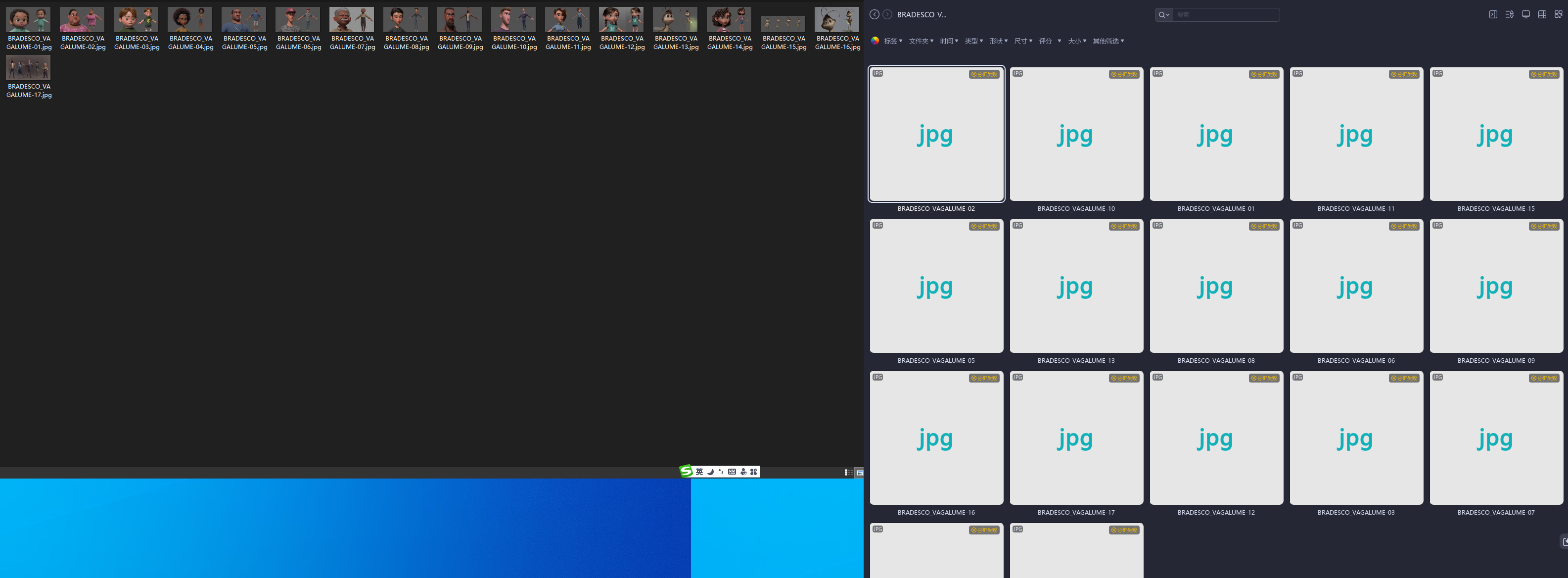Select BRADESCO_VAGALUME-01.jpg in the file explorer
Viewport: 1568px width, 578px height.
[29, 29]
